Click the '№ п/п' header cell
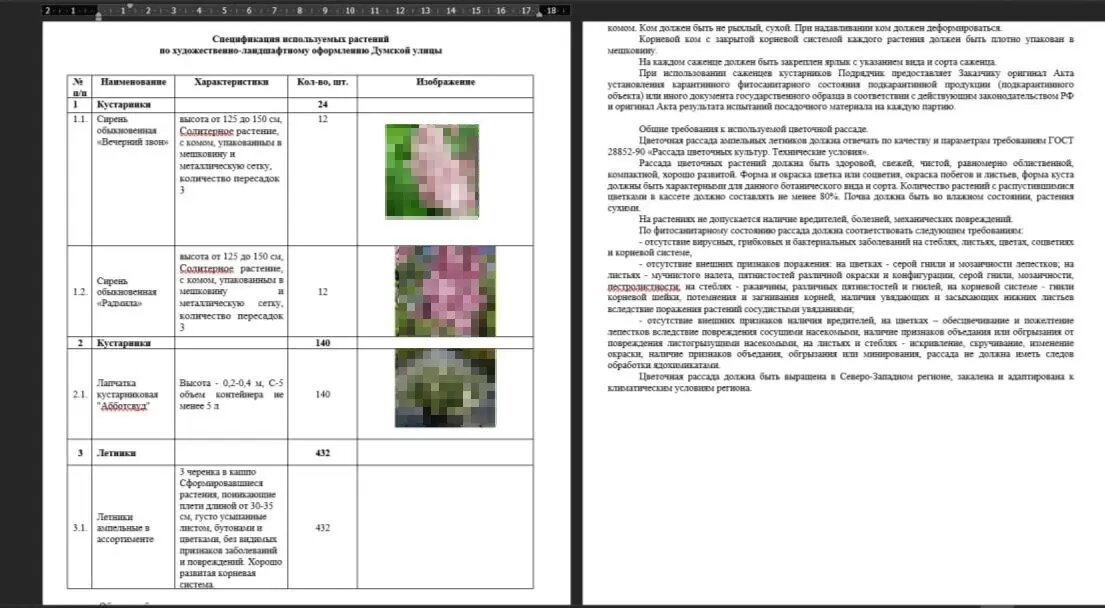The image size is (1105, 608). coord(80,87)
